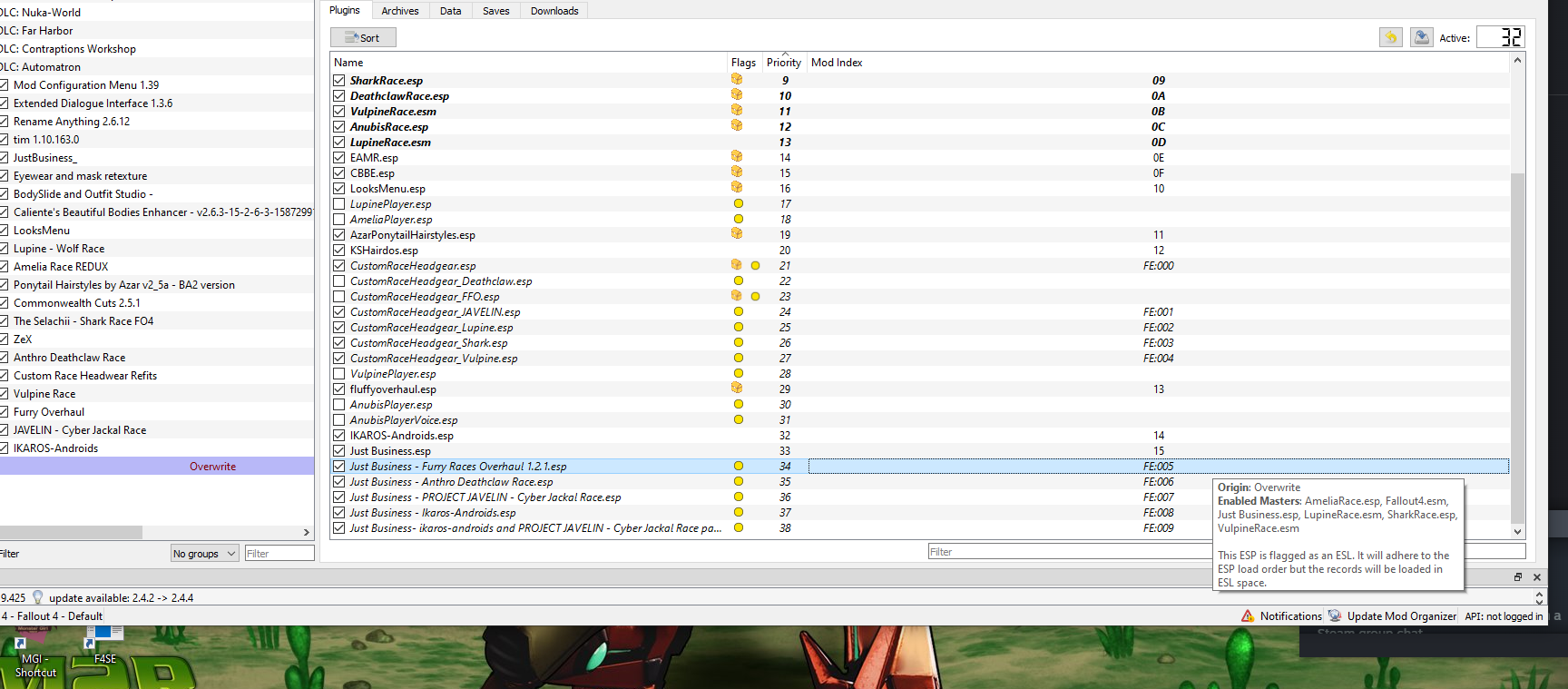Switch to the Saves tab
1568x689 pixels.
click(496, 11)
